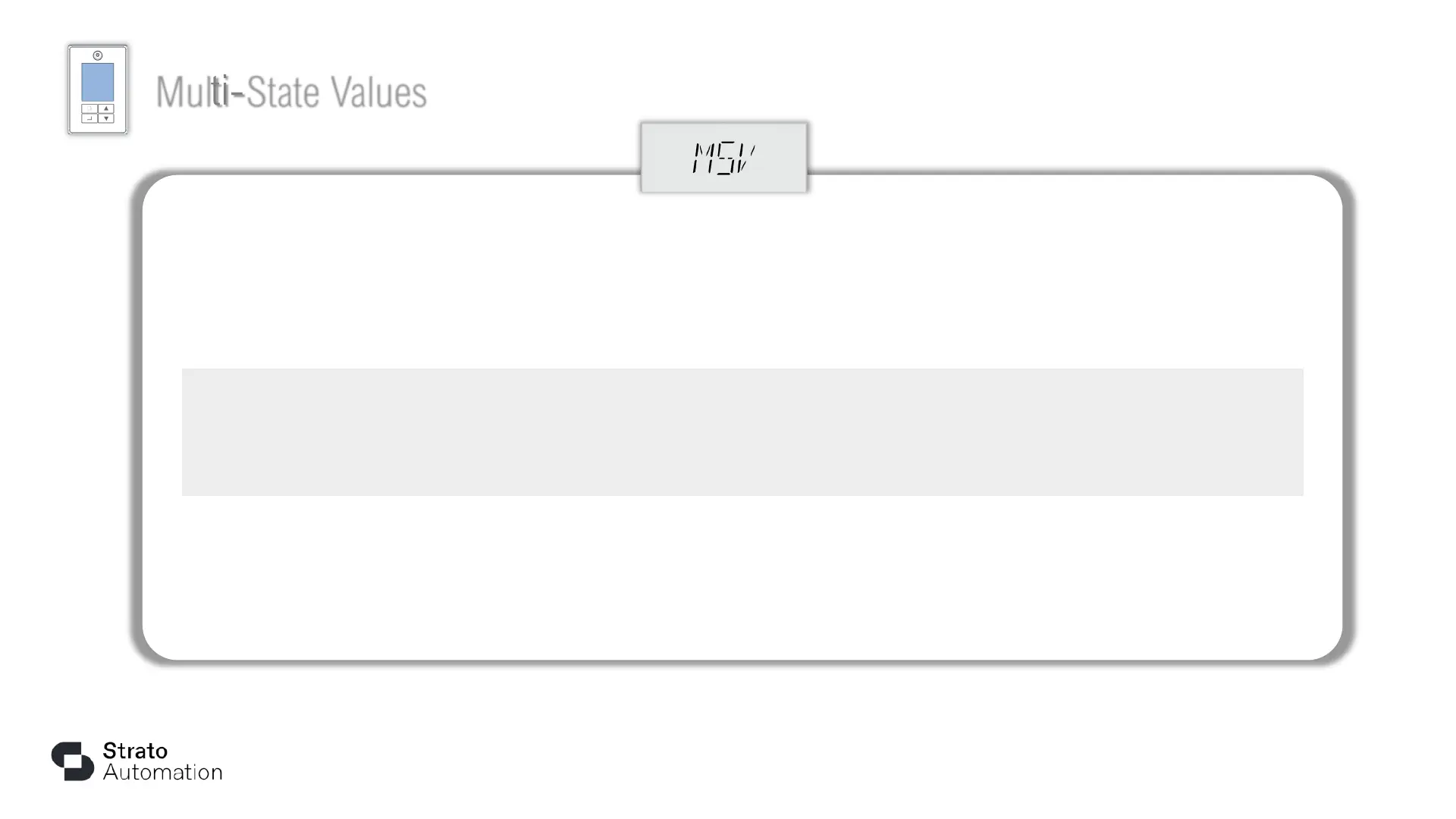
Task: Click the blue screen of the thermostat icon
Action: coord(97,82)
